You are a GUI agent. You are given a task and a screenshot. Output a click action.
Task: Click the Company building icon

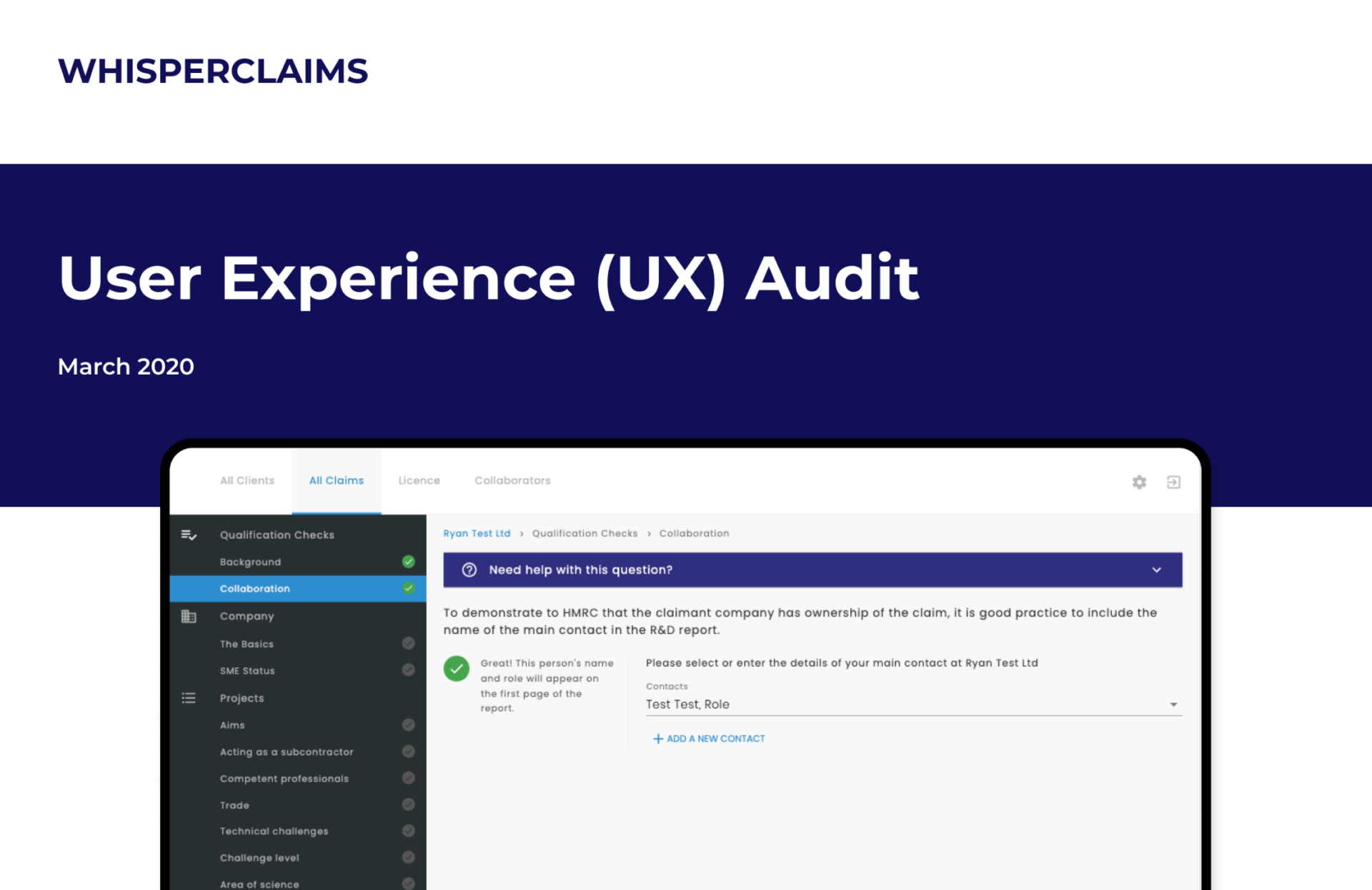[x=189, y=616]
